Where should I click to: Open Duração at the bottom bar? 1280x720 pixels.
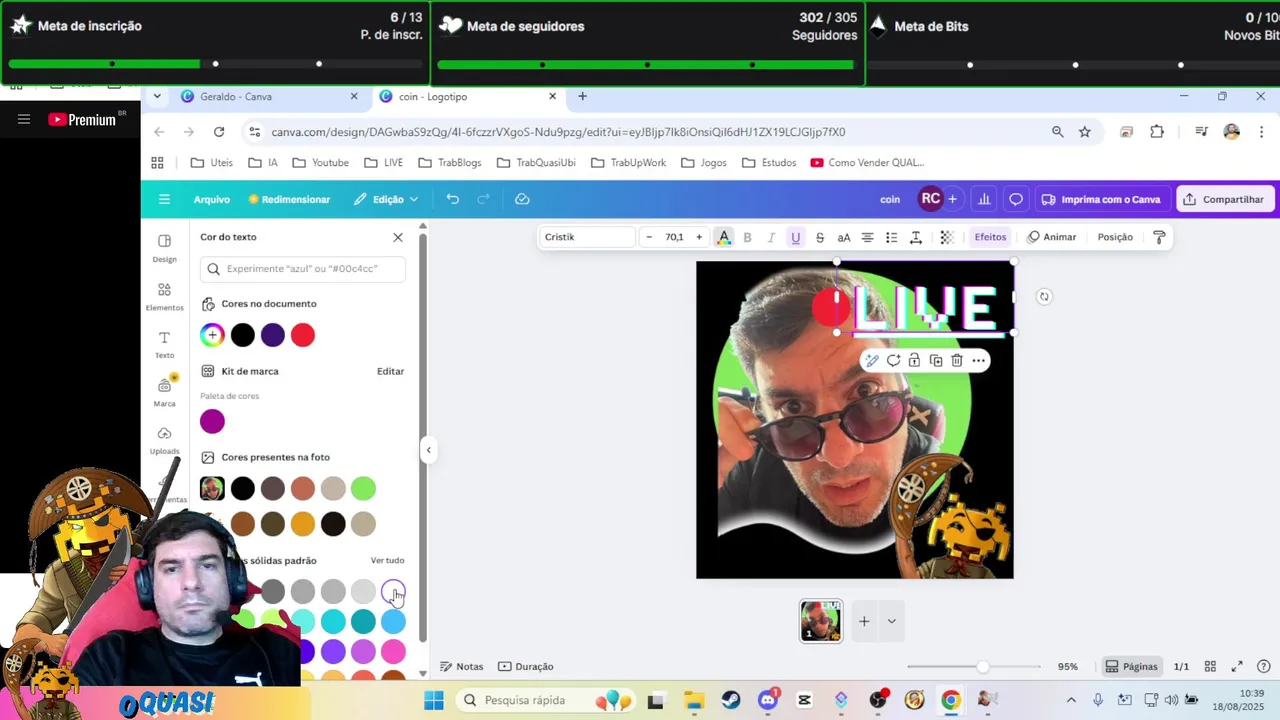(x=526, y=666)
